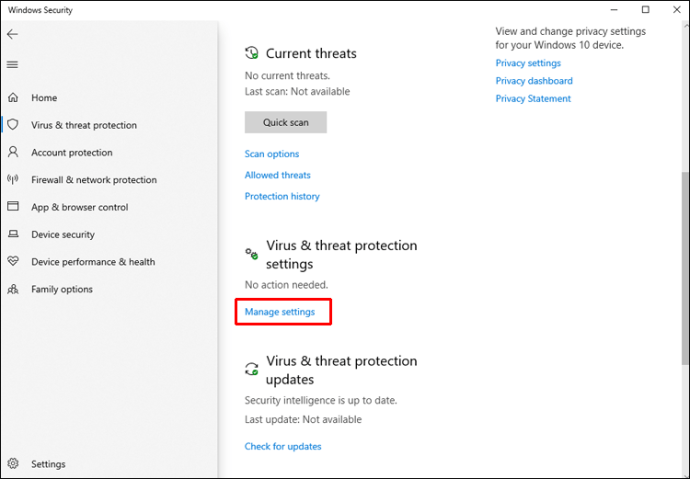
Task: Open the Privacy dashboard link
Action: tap(534, 81)
